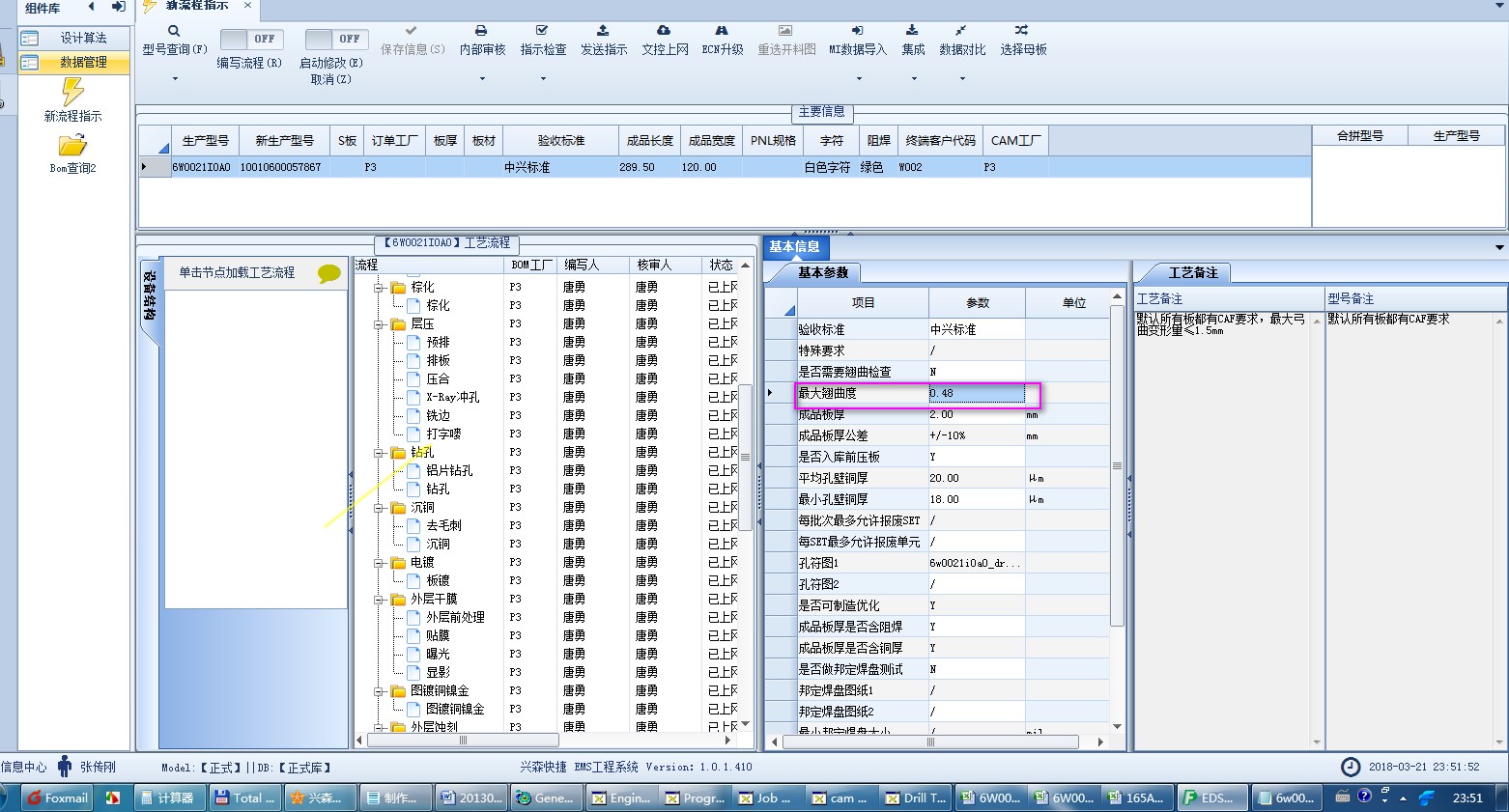Open the 新流程指示 lightning icon in sidebar

pos(72,92)
